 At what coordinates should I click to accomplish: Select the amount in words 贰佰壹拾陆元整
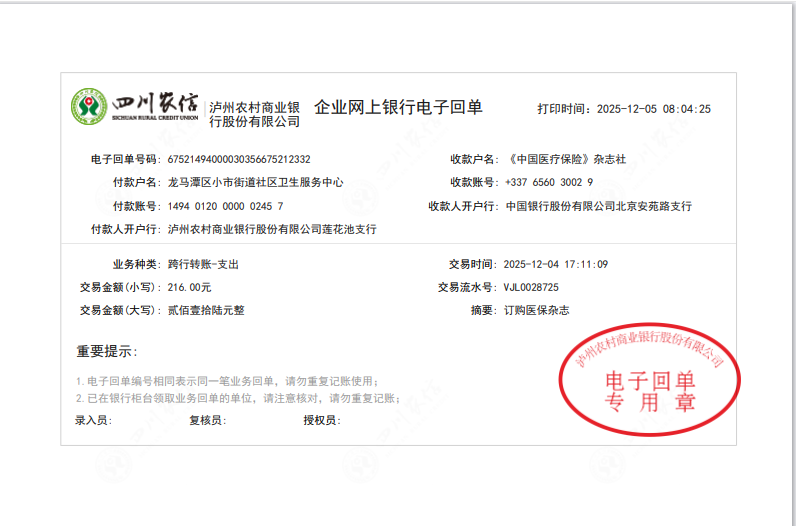205,311
